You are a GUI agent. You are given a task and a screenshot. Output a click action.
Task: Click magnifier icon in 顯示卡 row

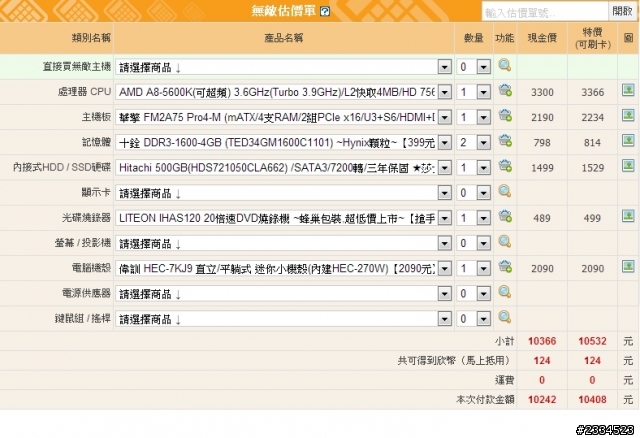tap(505, 191)
